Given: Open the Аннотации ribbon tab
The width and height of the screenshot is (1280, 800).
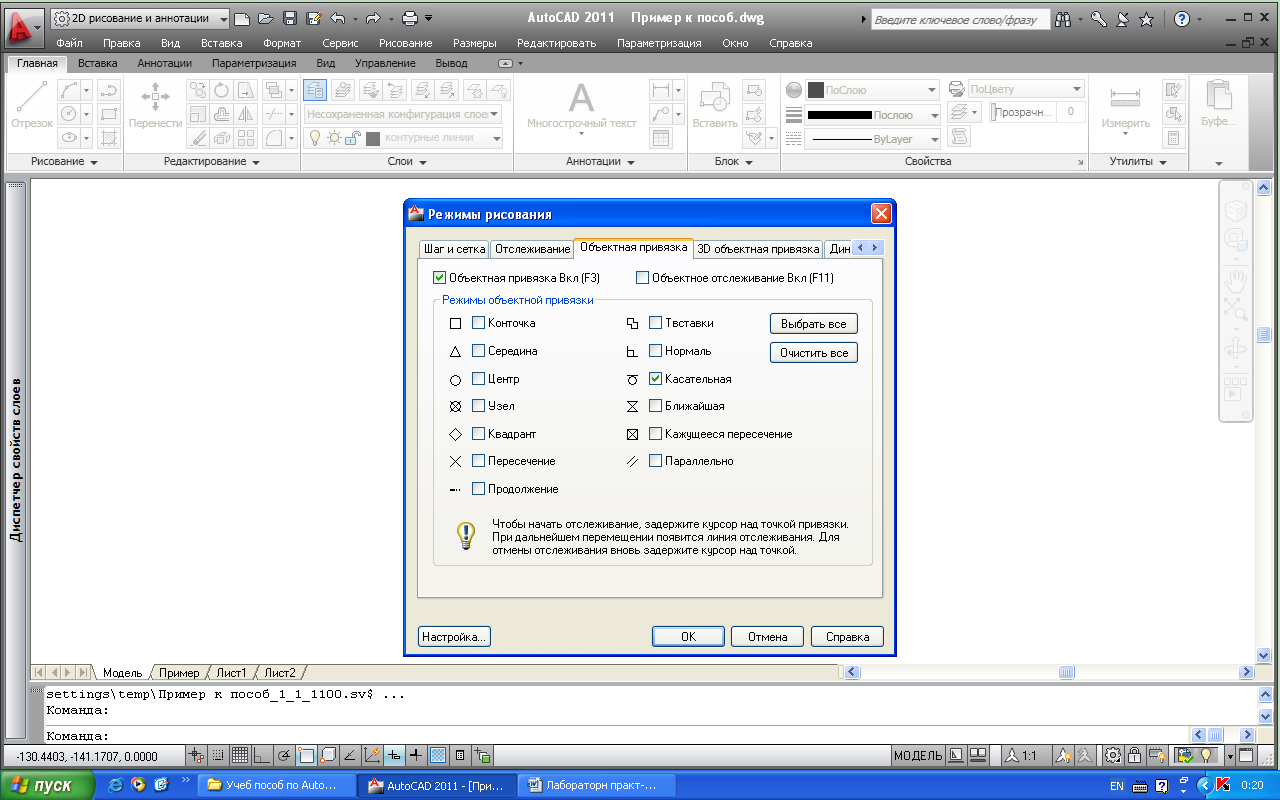Looking at the screenshot, I should coord(164,63).
